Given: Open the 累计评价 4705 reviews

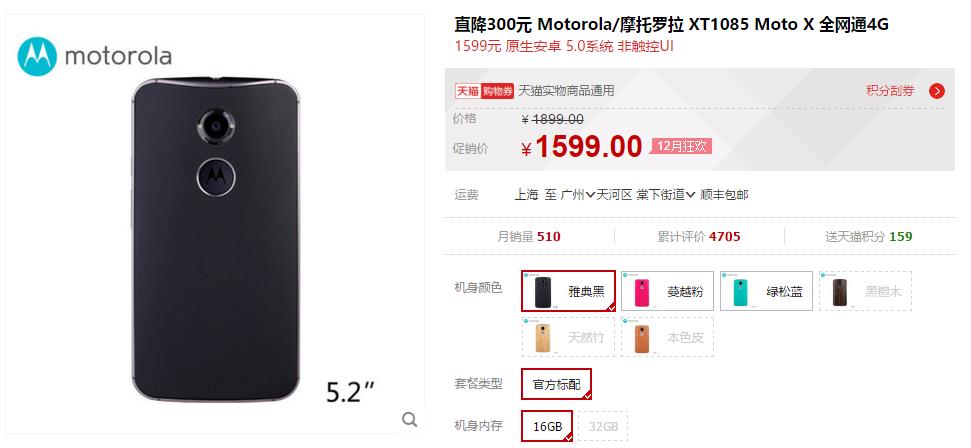Looking at the screenshot, I should [x=699, y=236].
